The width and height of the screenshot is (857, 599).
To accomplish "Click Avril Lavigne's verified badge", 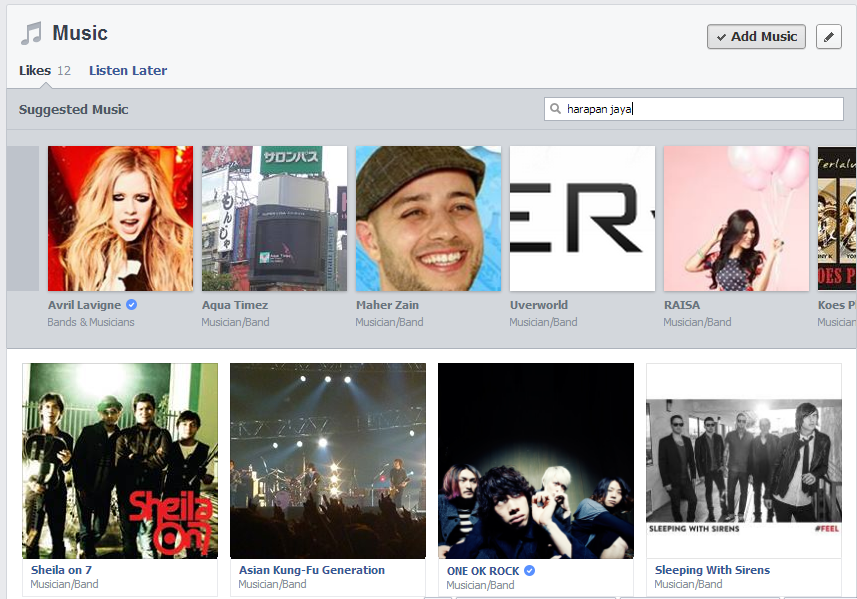I will click(x=132, y=305).
